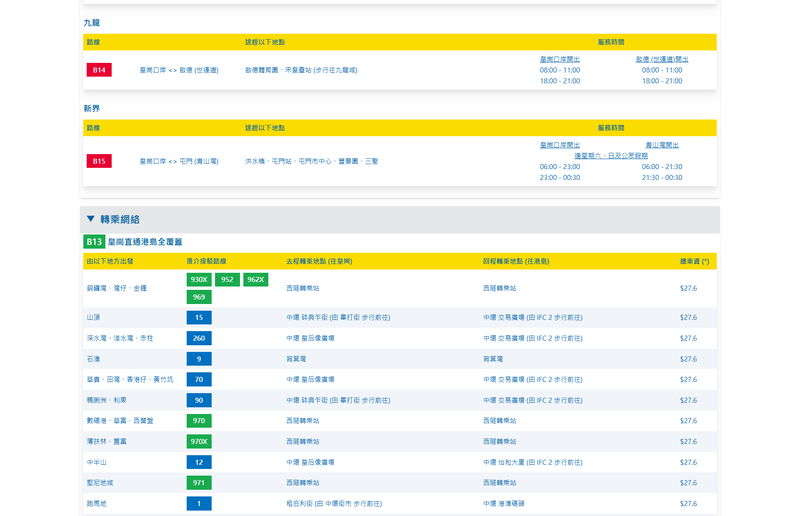Open the blue route 260 badge

pyautogui.click(x=199, y=338)
